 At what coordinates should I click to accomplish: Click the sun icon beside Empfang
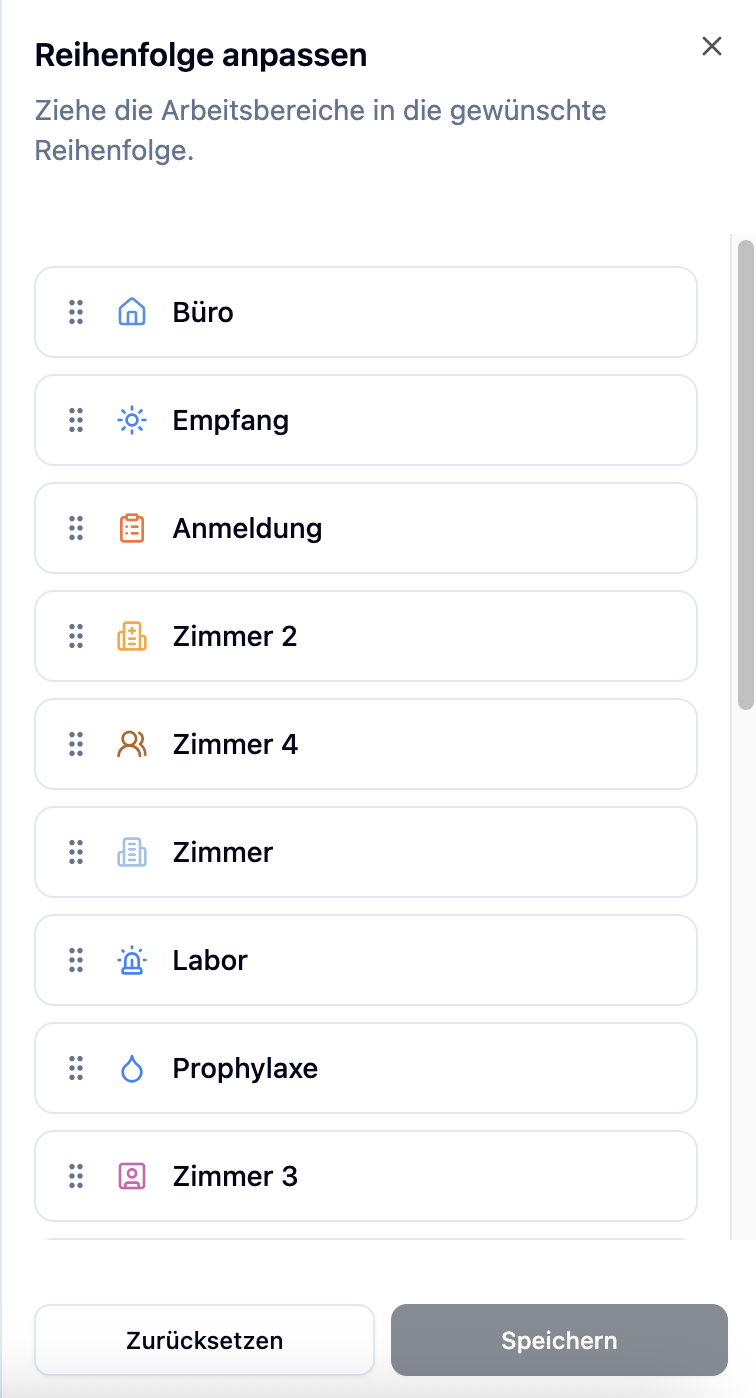click(x=132, y=420)
